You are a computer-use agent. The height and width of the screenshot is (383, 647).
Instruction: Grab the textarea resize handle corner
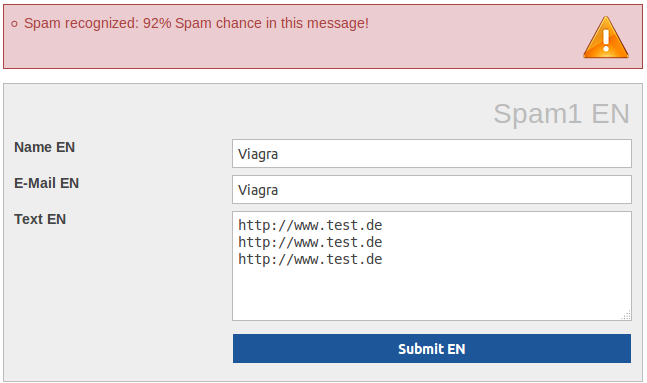pyautogui.click(x=626, y=315)
